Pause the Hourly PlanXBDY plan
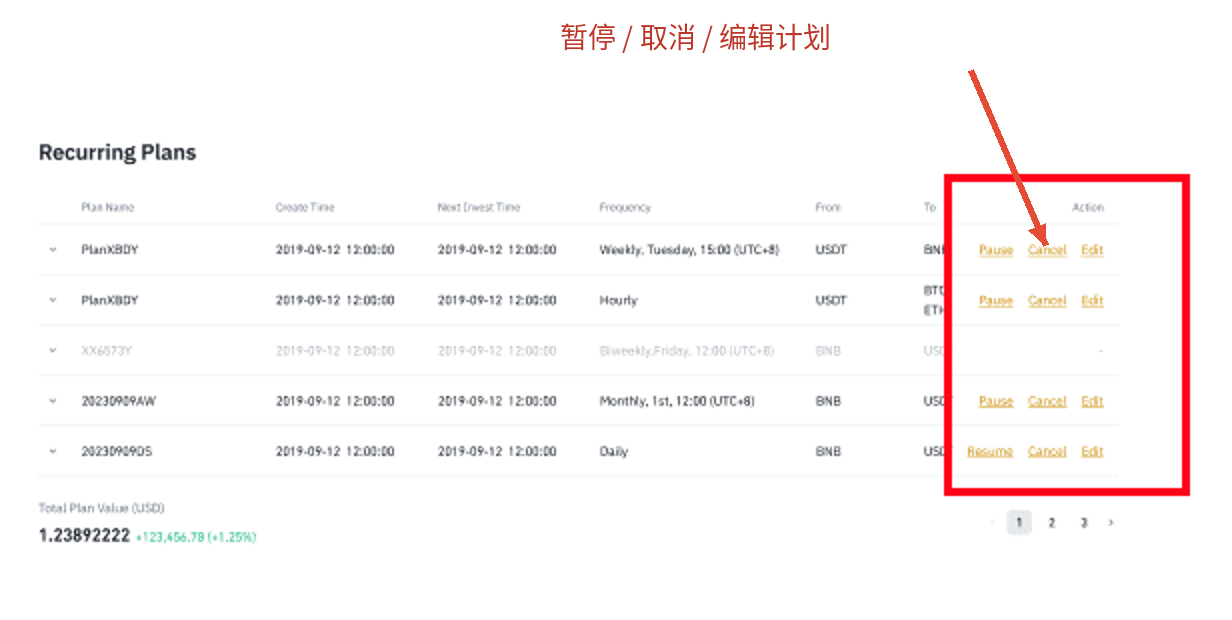Image resolution: width=1232 pixels, height=620 pixels. [x=996, y=300]
